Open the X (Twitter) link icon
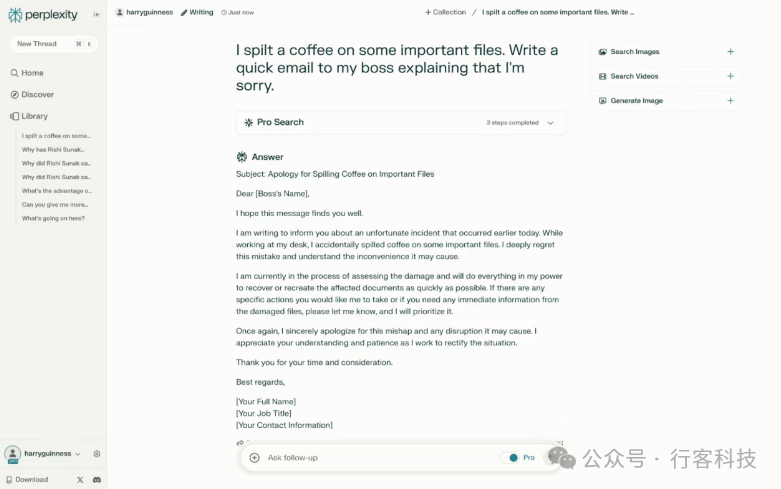This screenshot has width=781, height=489. click(80, 480)
